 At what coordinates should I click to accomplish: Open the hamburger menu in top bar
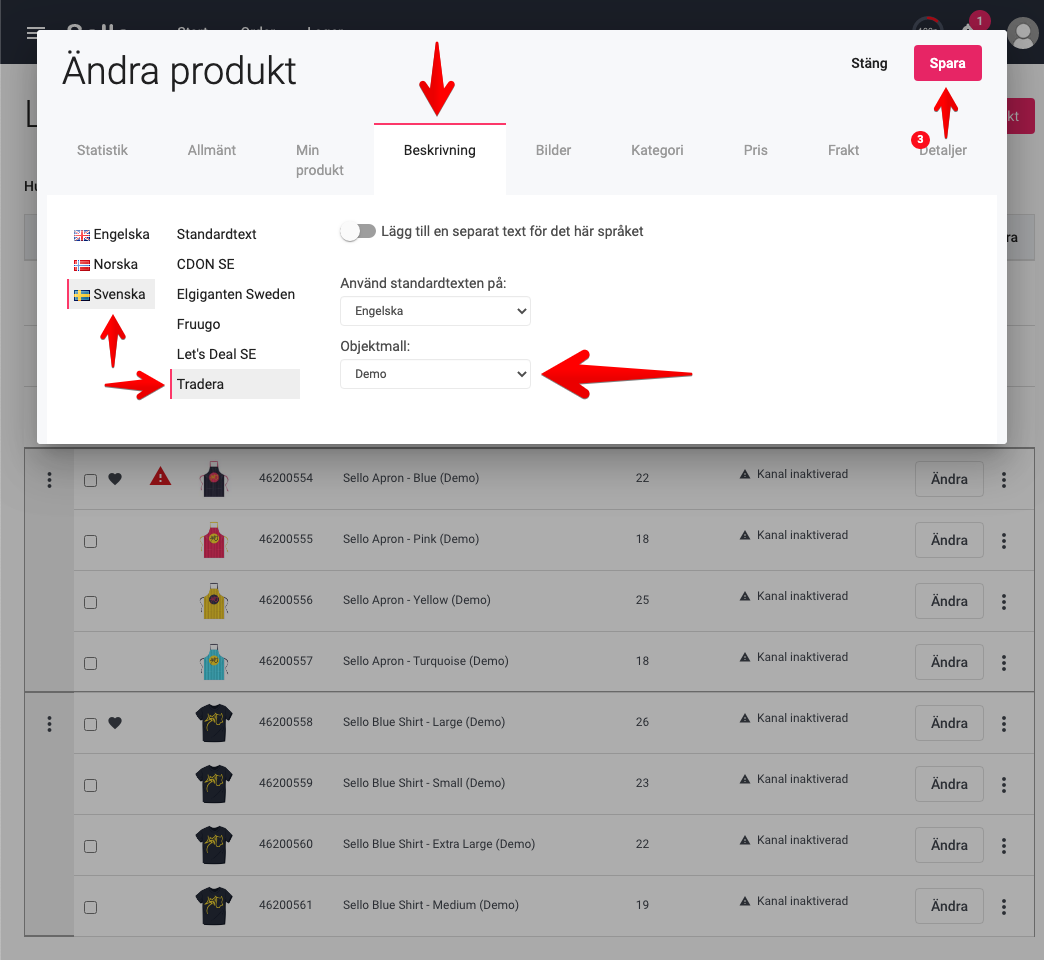tap(35, 33)
